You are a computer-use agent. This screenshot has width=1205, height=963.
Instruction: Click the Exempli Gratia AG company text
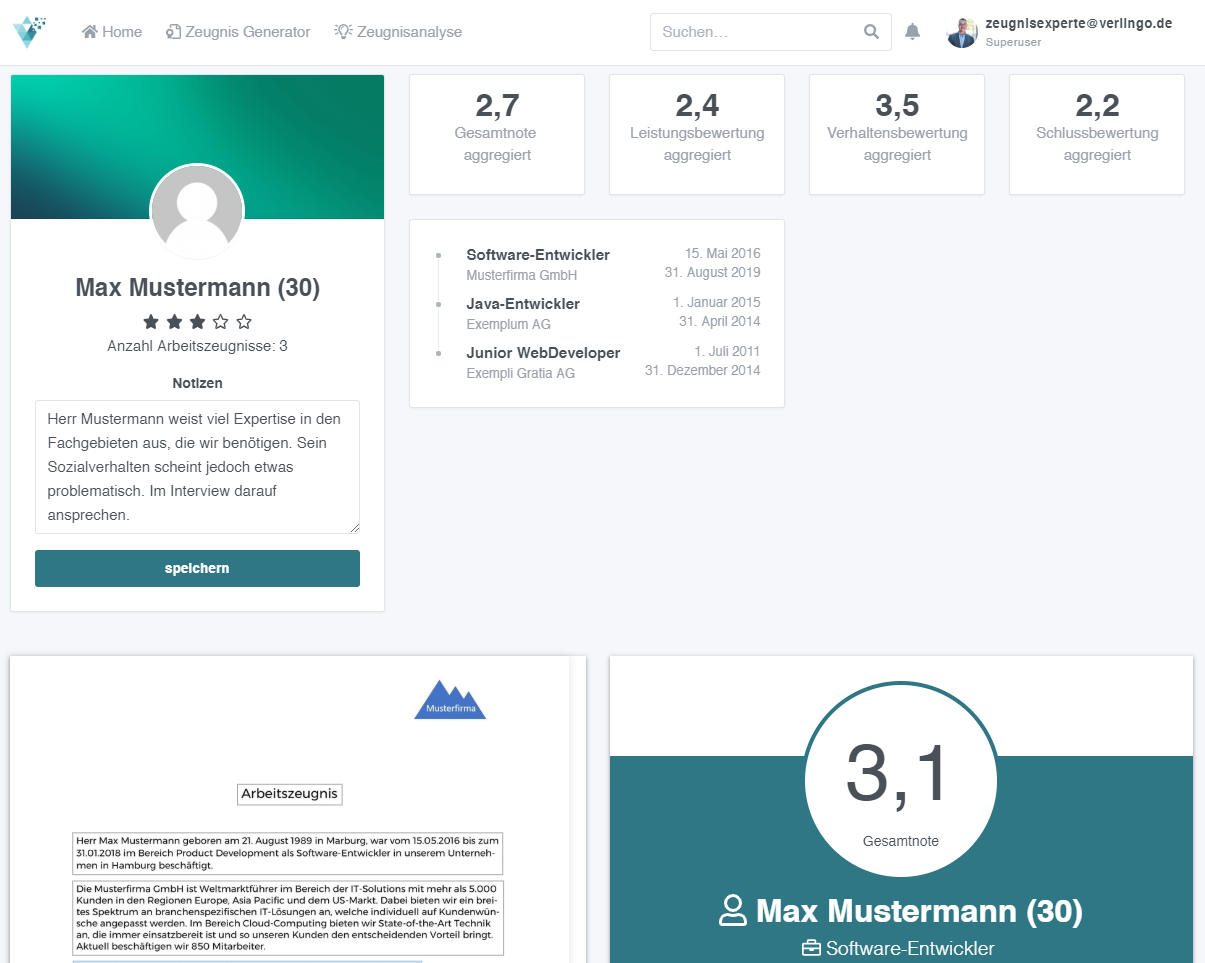coord(520,373)
